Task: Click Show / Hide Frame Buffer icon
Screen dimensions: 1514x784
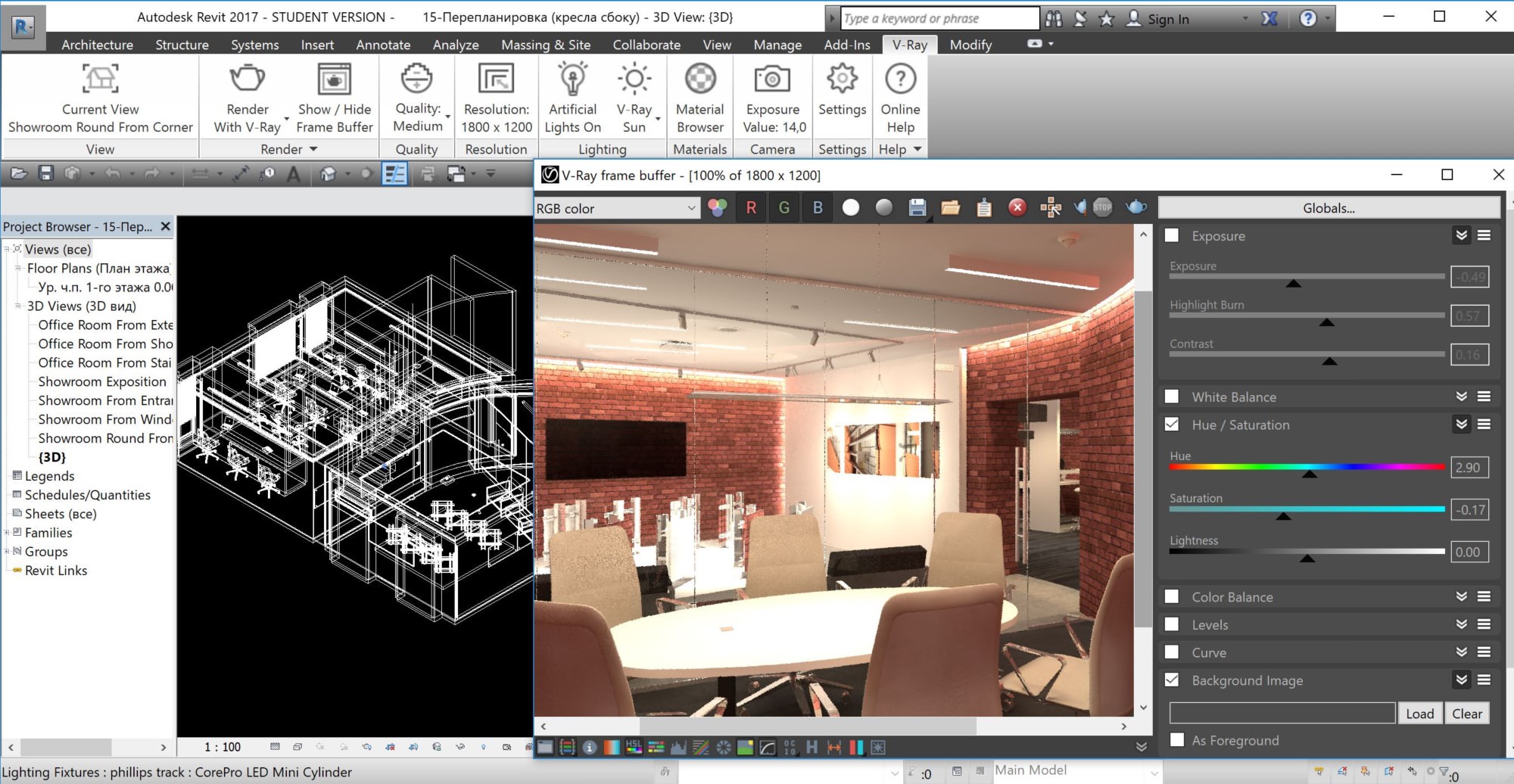Action: [334, 78]
